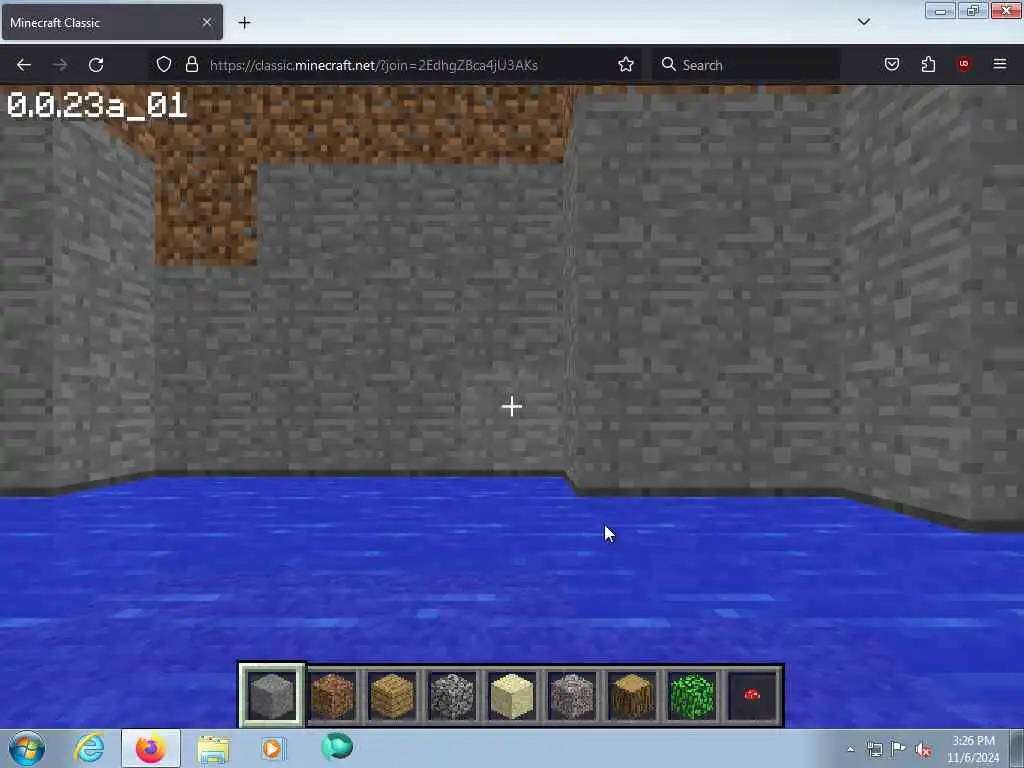Open the muted volume tray icon
Viewport: 1024px width, 768px height.
(x=923, y=749)
